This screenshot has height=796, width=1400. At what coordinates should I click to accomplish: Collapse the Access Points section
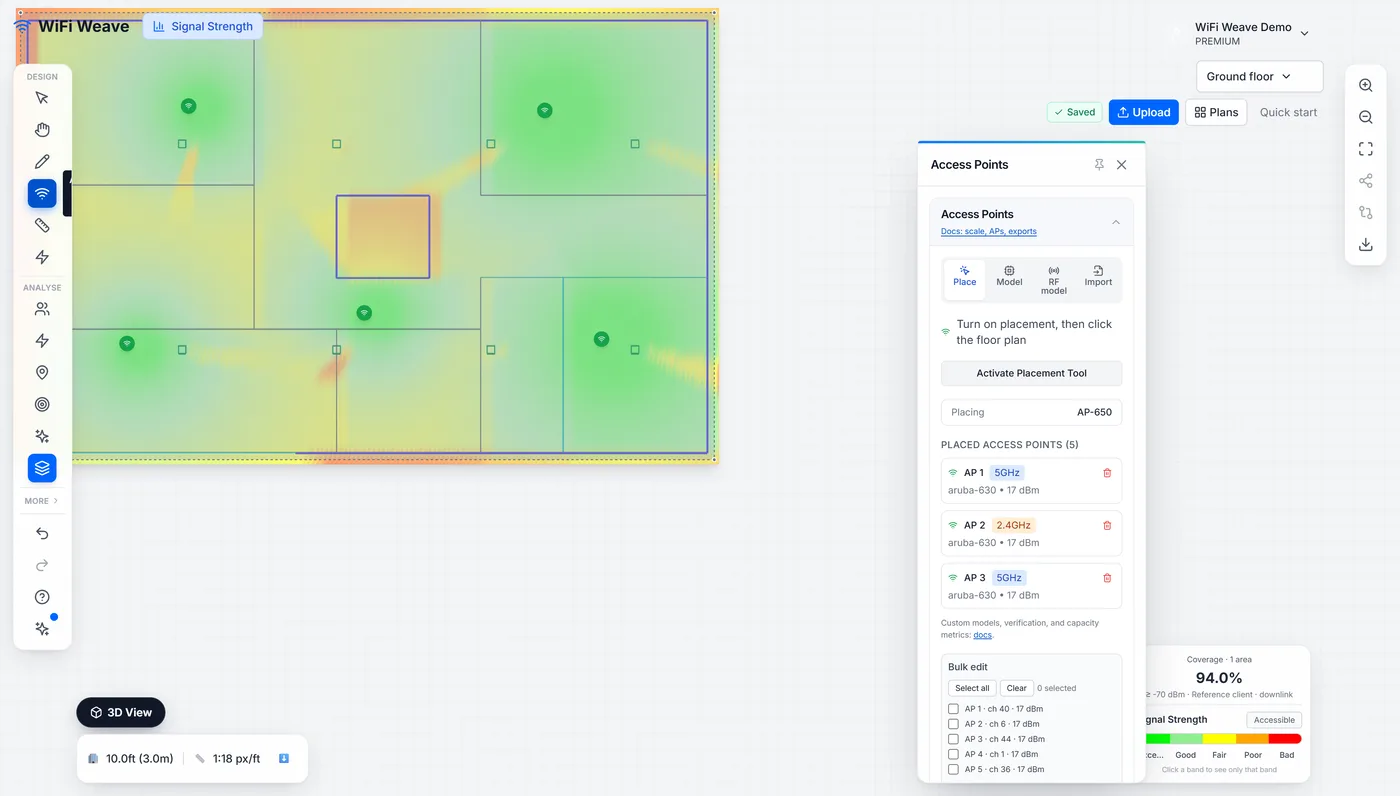[1116, 222]
